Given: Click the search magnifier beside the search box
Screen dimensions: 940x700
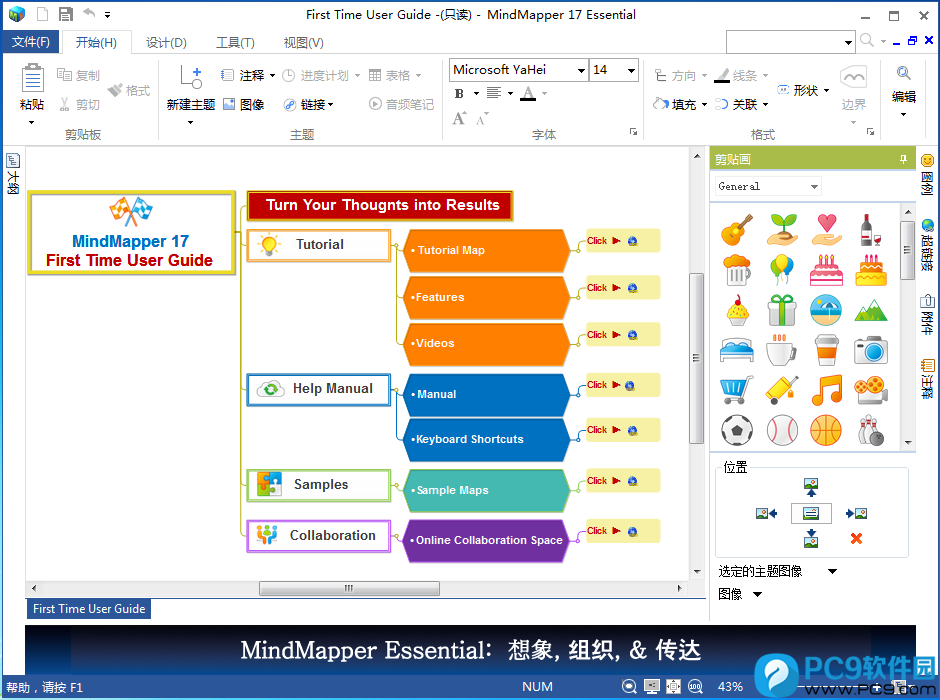Looking at the screenshot, I should tap(866, 40).
